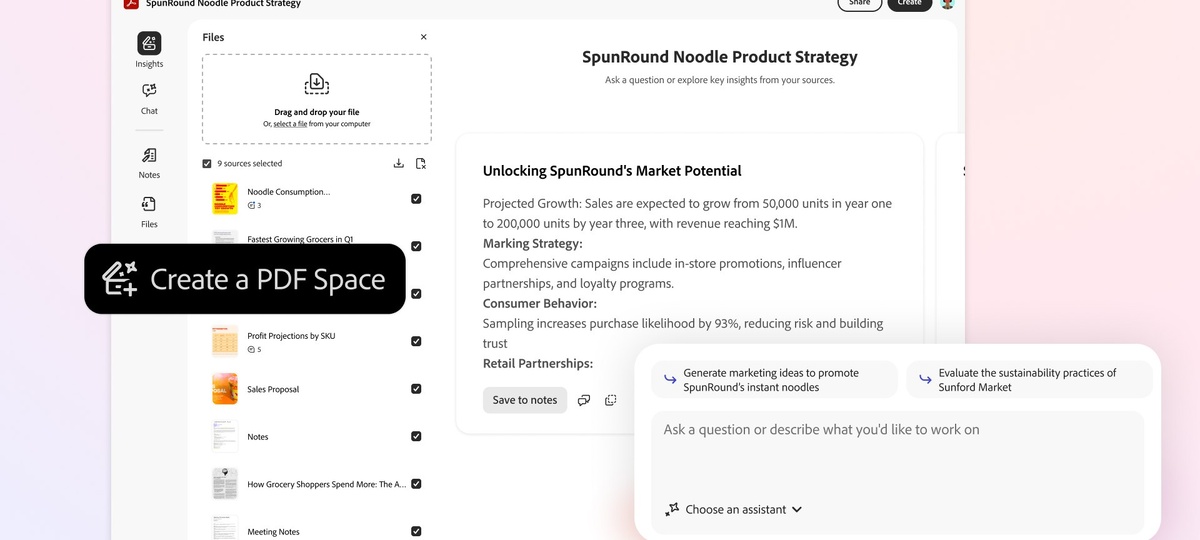This screenshot has height=540, width=1200.
Task: Uncheck the Sales Proposal source
Action: 416,389
